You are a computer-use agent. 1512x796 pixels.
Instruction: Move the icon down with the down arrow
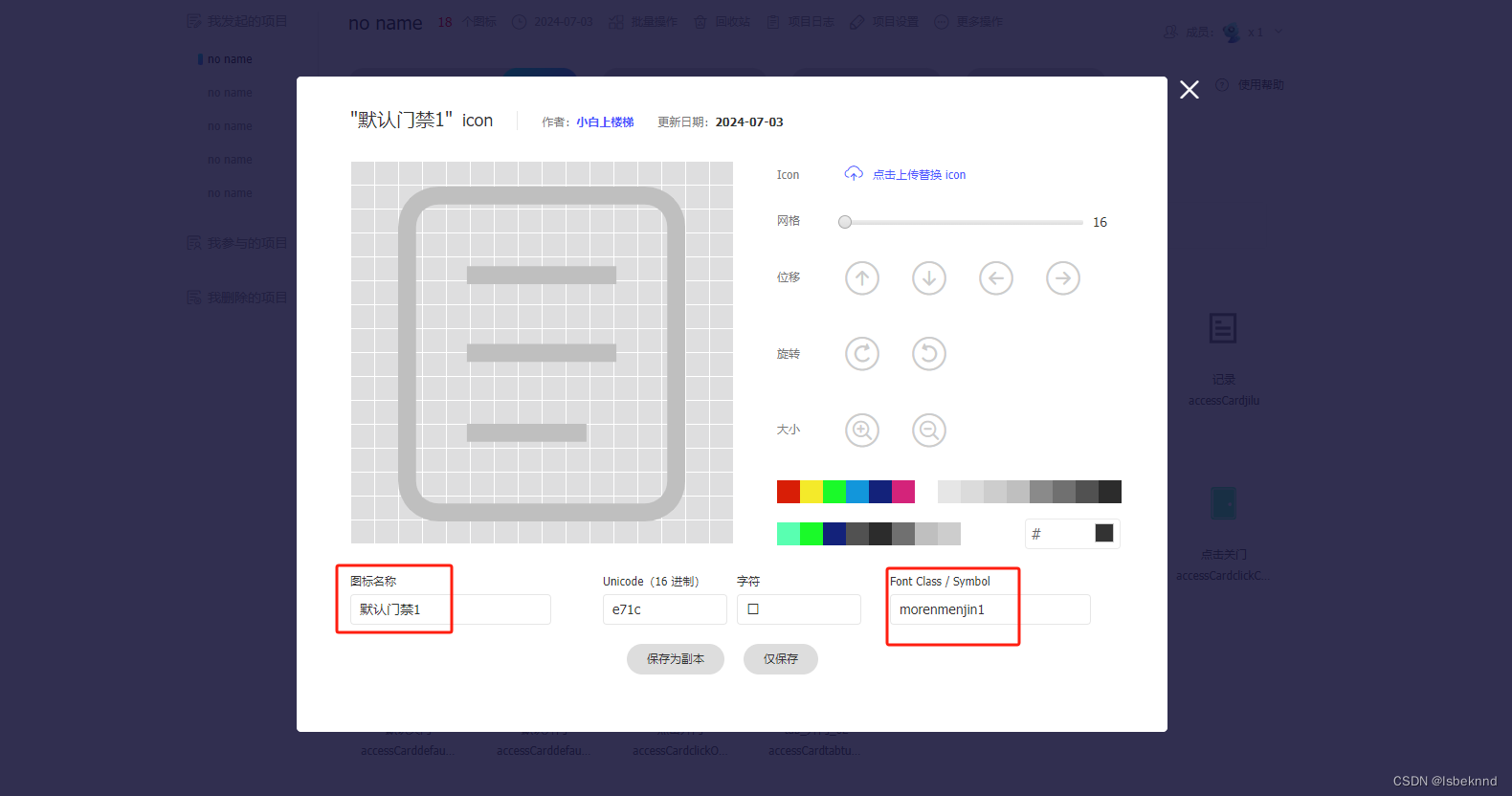[929, 278]
